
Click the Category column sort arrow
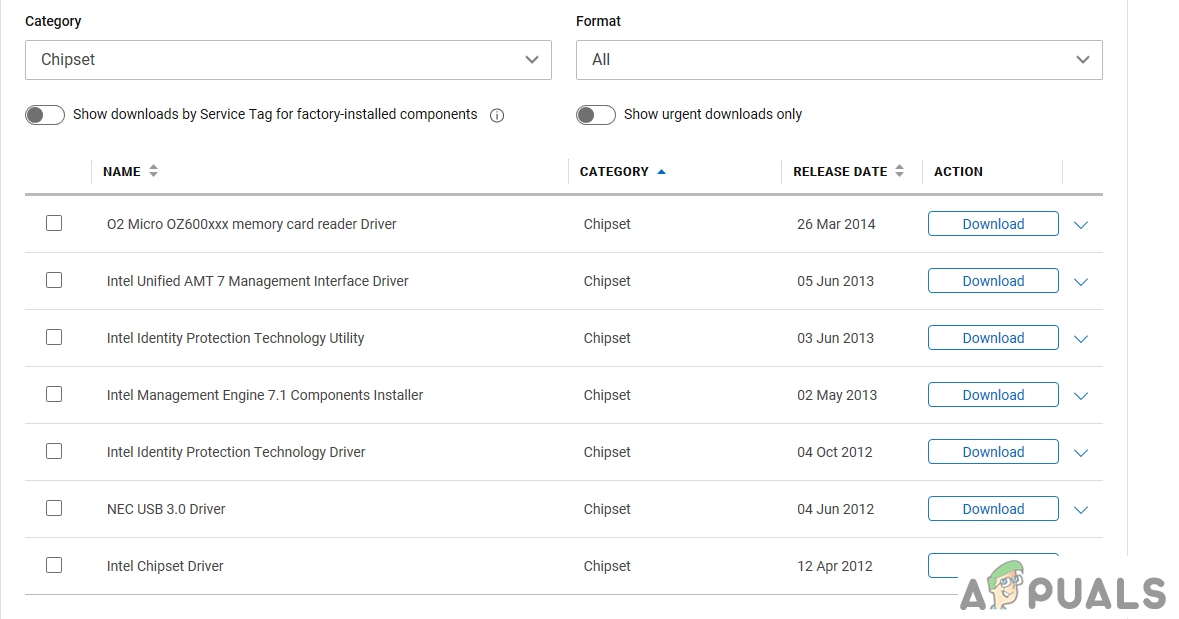661,172
